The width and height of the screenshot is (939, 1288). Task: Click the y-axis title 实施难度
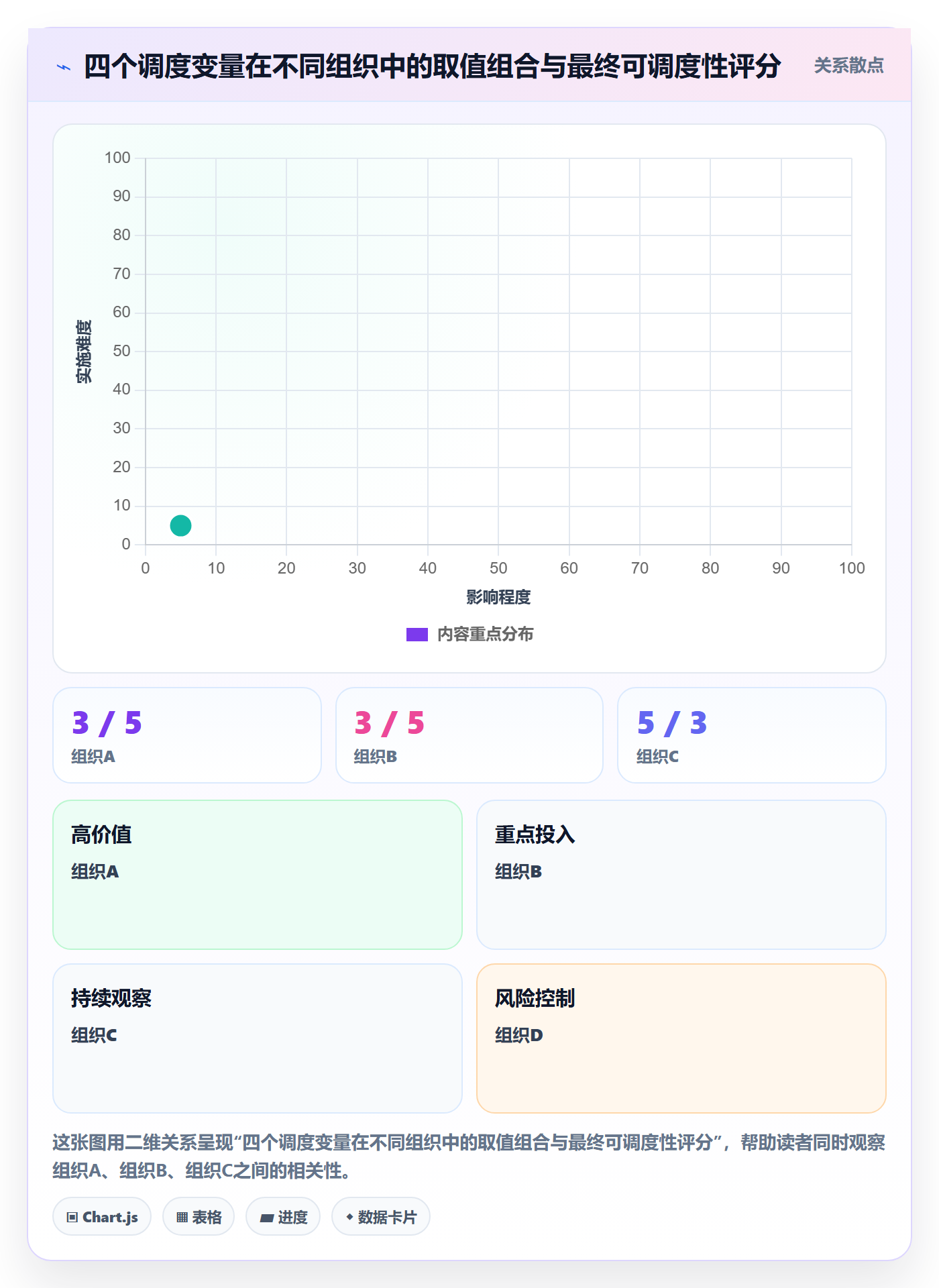coord(84,352)
